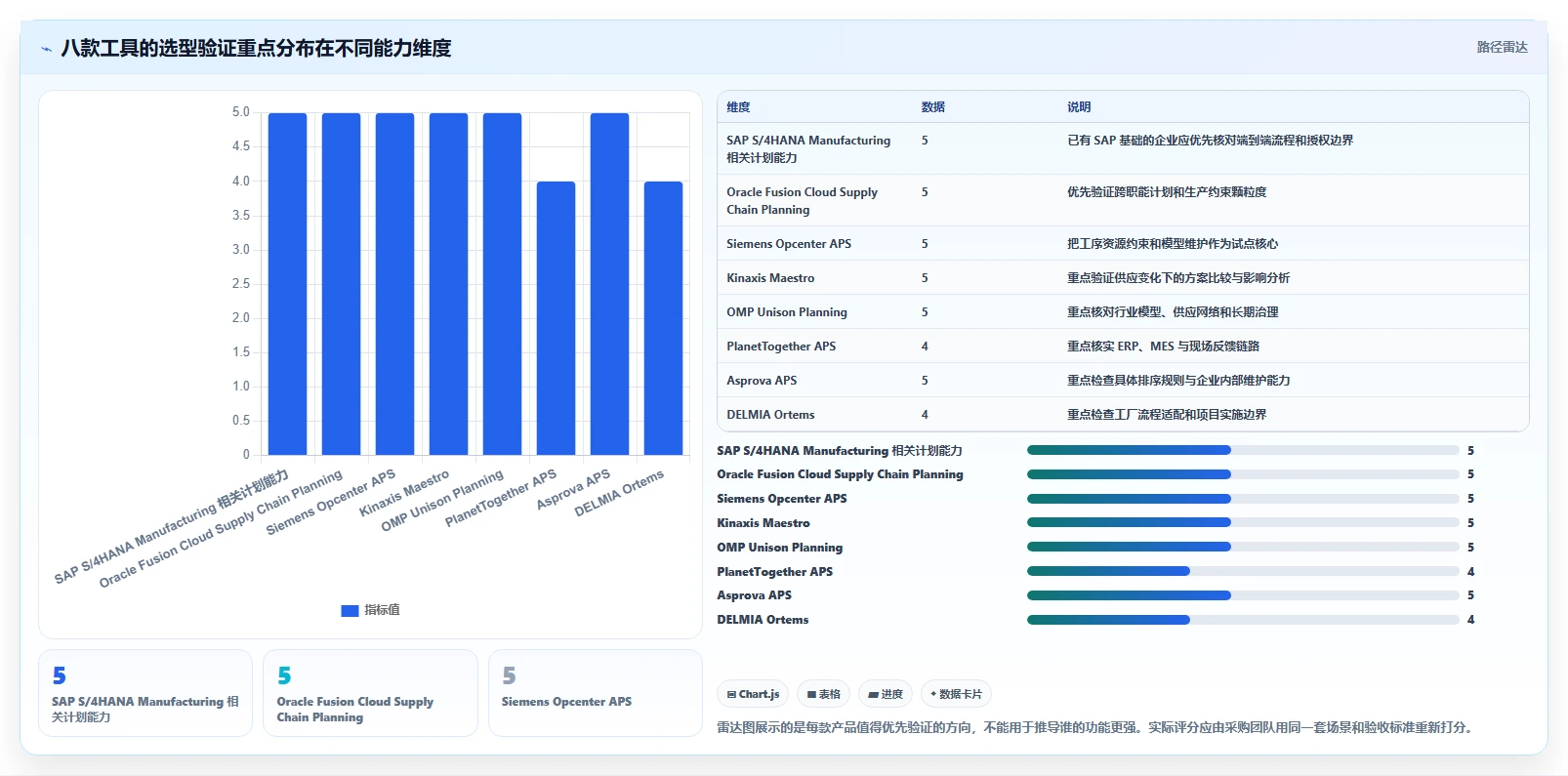Viewport: 1568px width, 776px height.
Task: Click table cell 'DELMIA Ortems'
Action: pos(770,415)
